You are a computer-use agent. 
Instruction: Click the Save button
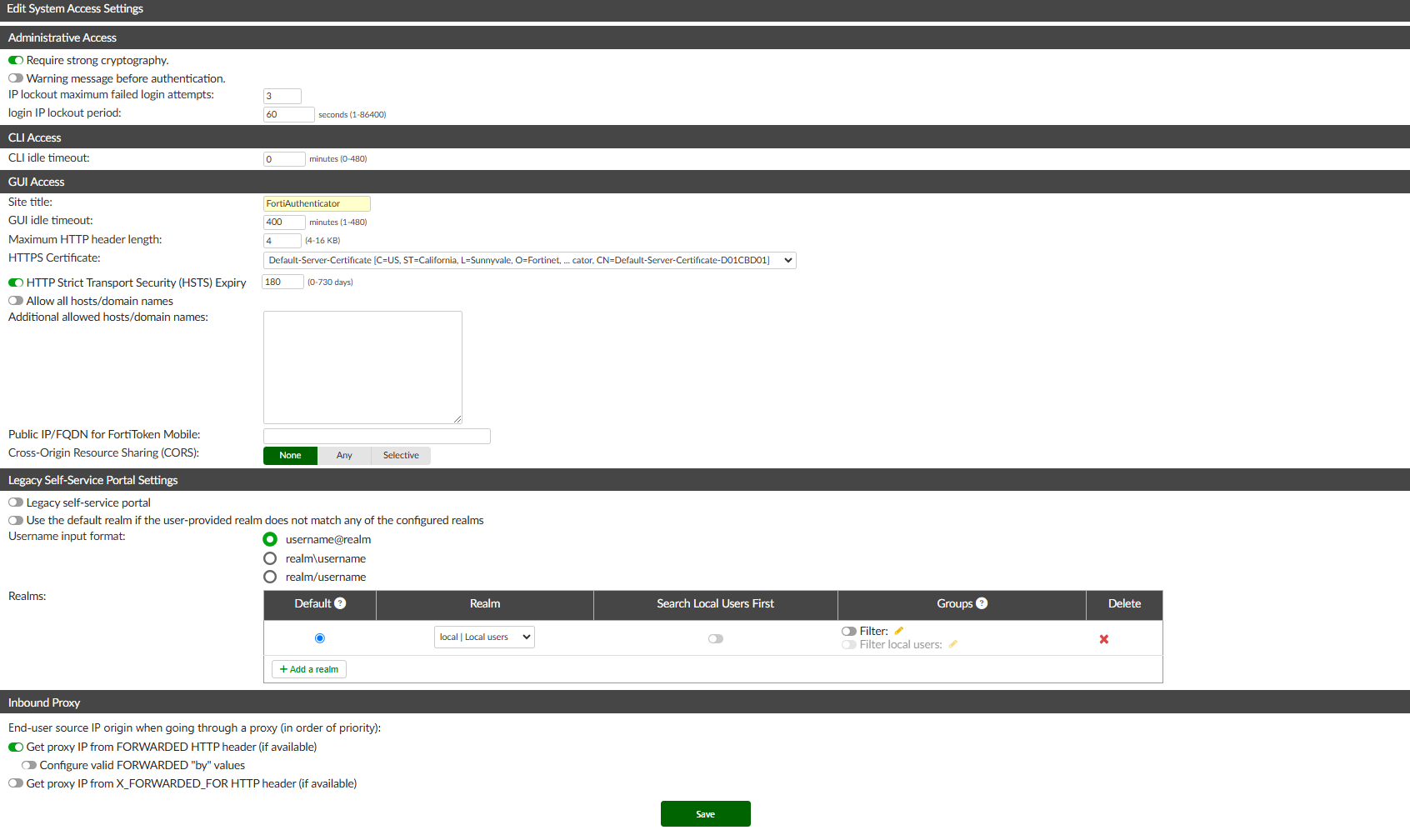click(x=706, y=814)
